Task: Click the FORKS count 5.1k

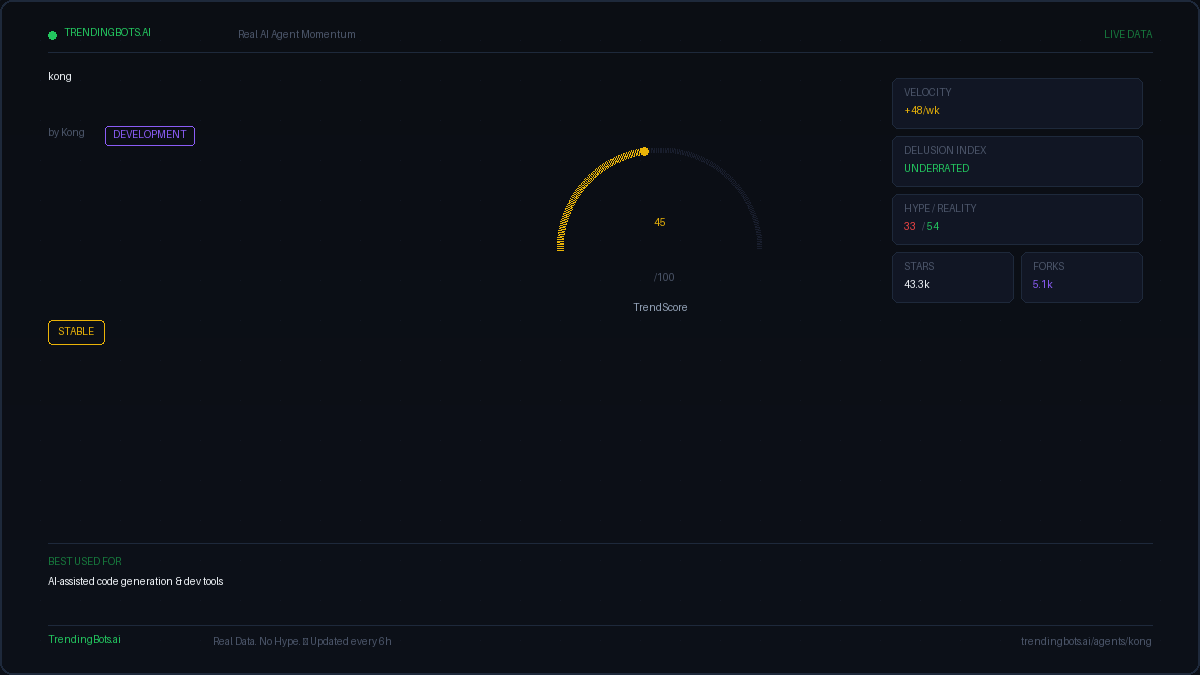Action: click(1043, 284)
